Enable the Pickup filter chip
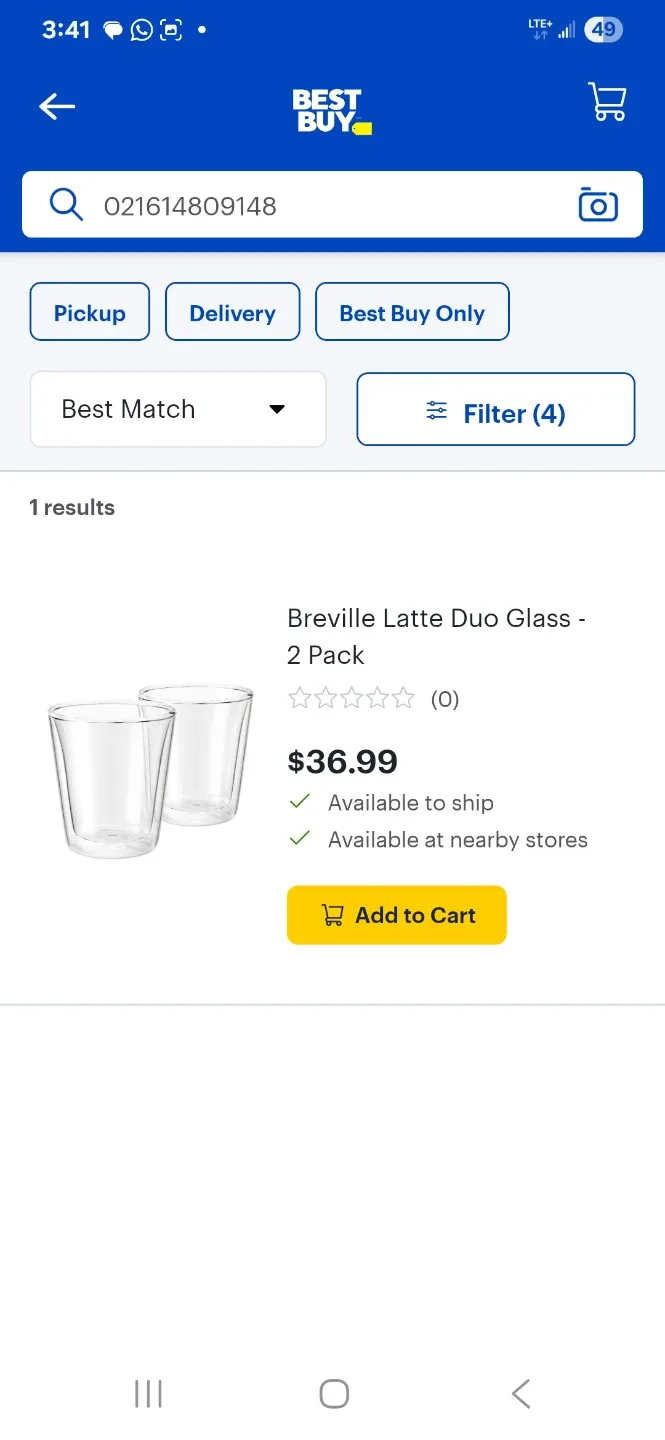Screen dimensions: 665x1440 click(x=89, y=312)
